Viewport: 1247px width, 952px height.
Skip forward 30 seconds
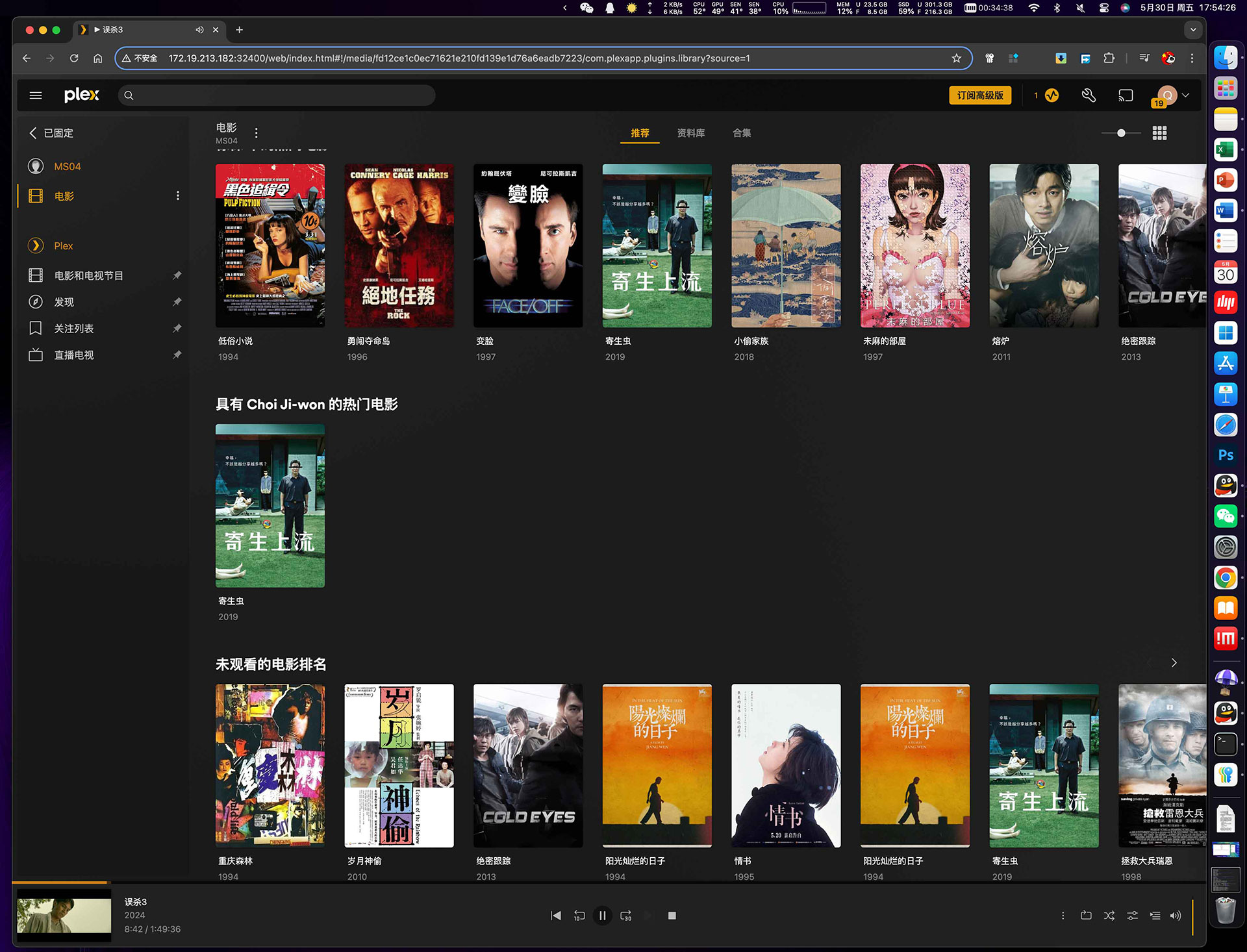pos(625,916)
